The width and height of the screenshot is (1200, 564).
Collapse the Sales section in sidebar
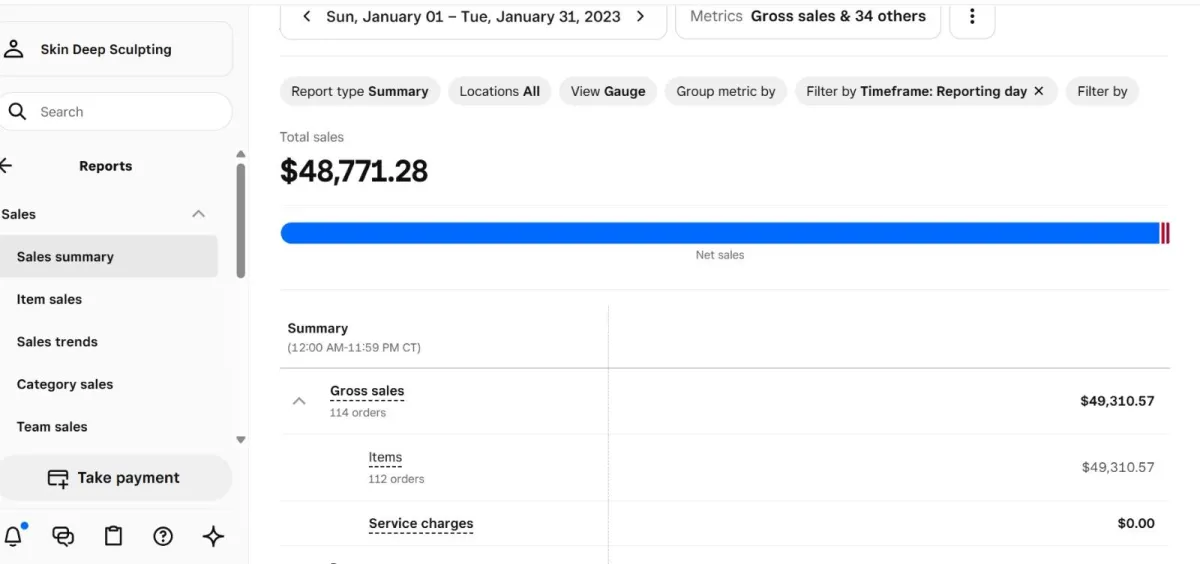tap(198, 214)
